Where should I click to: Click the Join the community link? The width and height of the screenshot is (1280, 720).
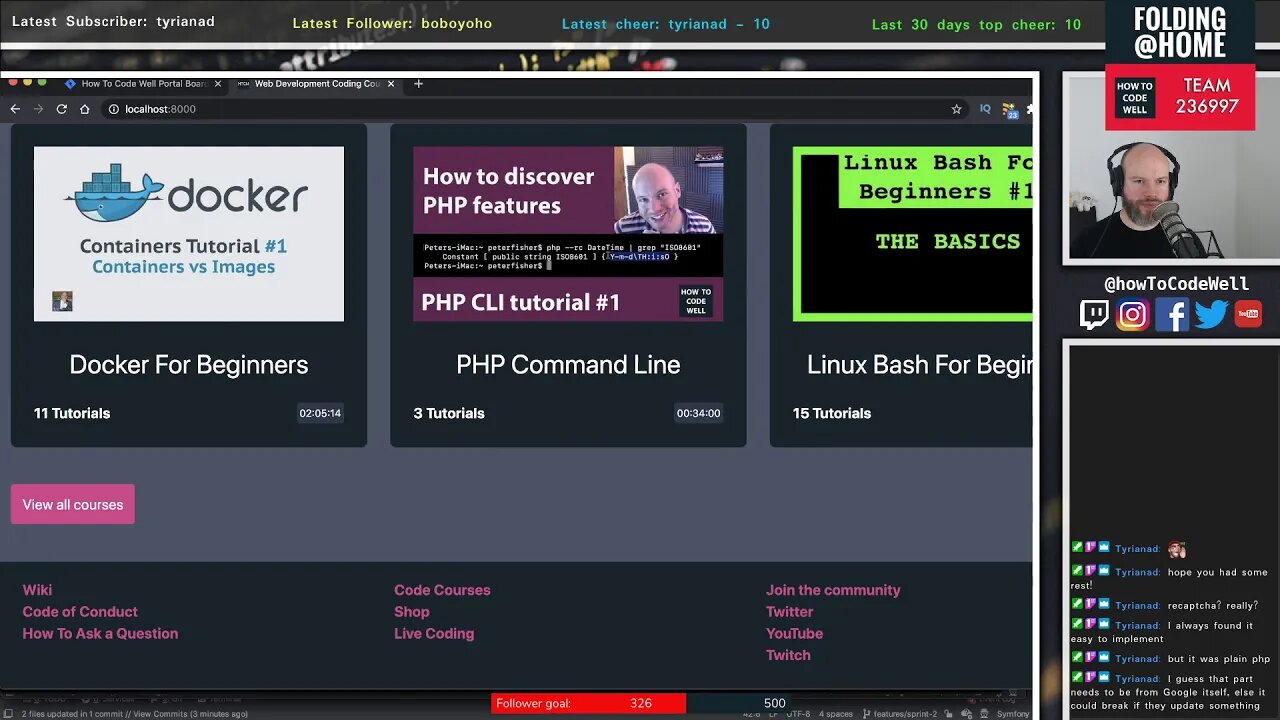pyautogui.click(x=833, y=590)
